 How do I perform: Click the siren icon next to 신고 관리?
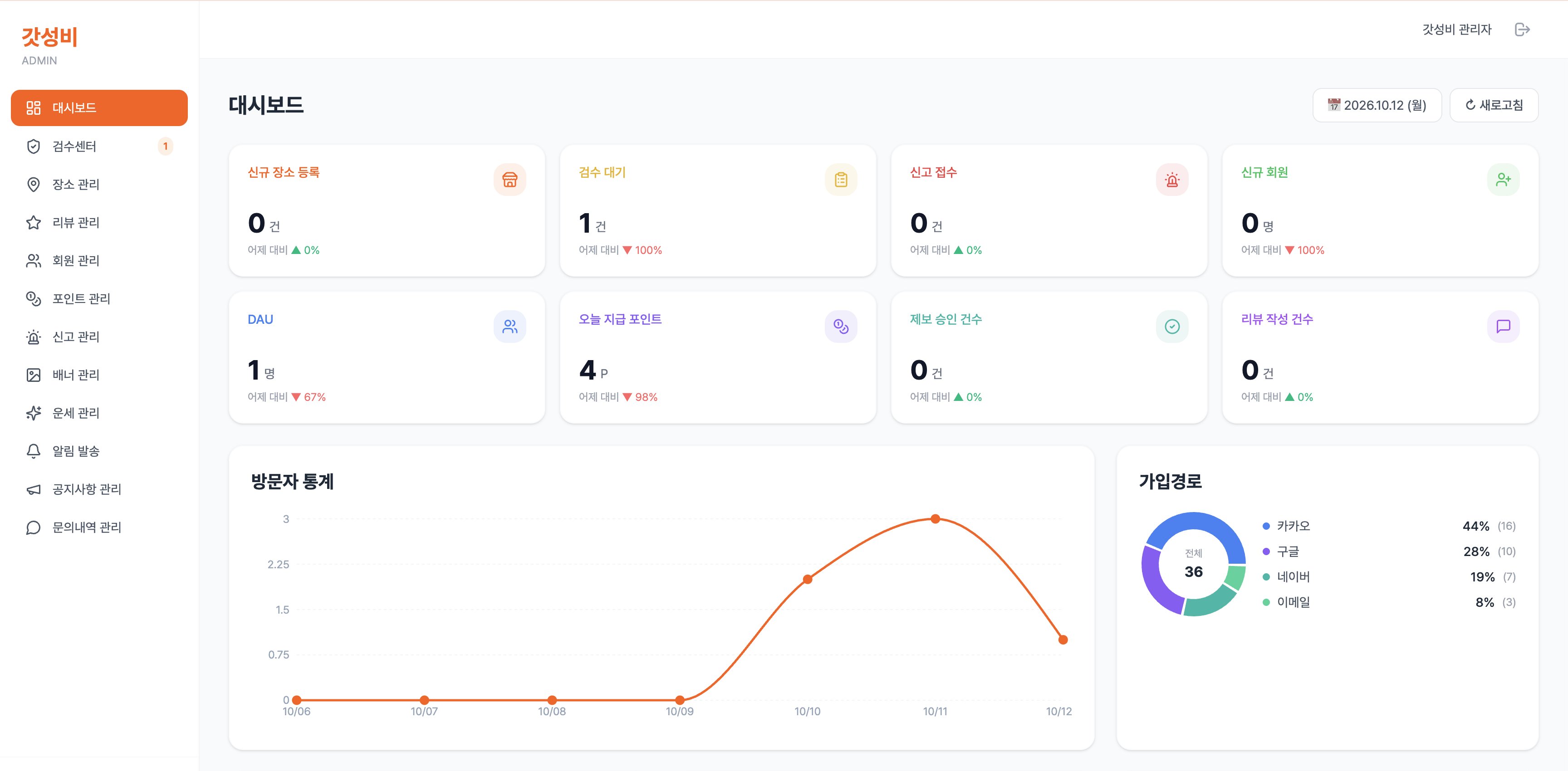click(x=34, y=337)
